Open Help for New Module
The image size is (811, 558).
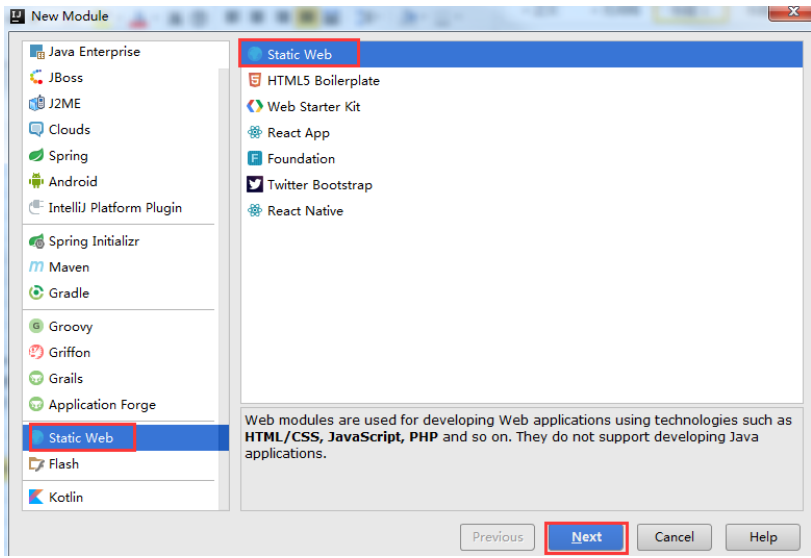[763, 537]
